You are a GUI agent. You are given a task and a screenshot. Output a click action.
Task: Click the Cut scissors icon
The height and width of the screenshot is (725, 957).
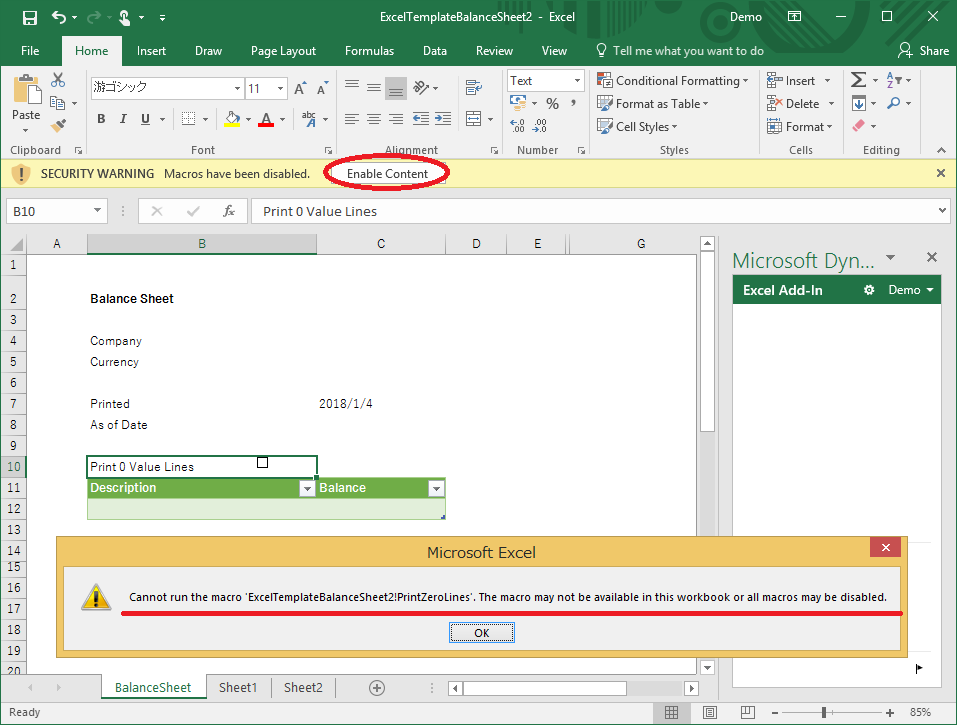pos(58,80)
